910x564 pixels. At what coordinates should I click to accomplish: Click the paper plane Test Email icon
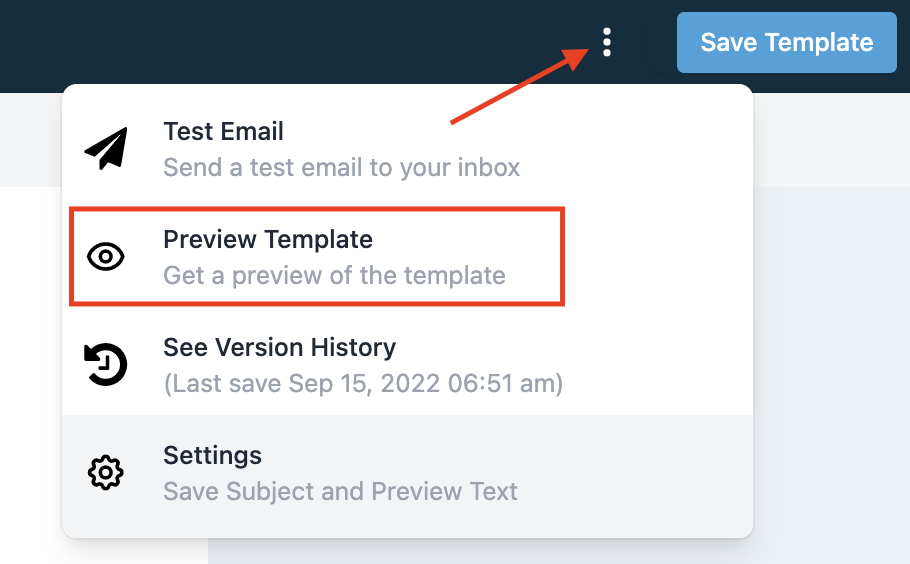(x=106, y=149)
